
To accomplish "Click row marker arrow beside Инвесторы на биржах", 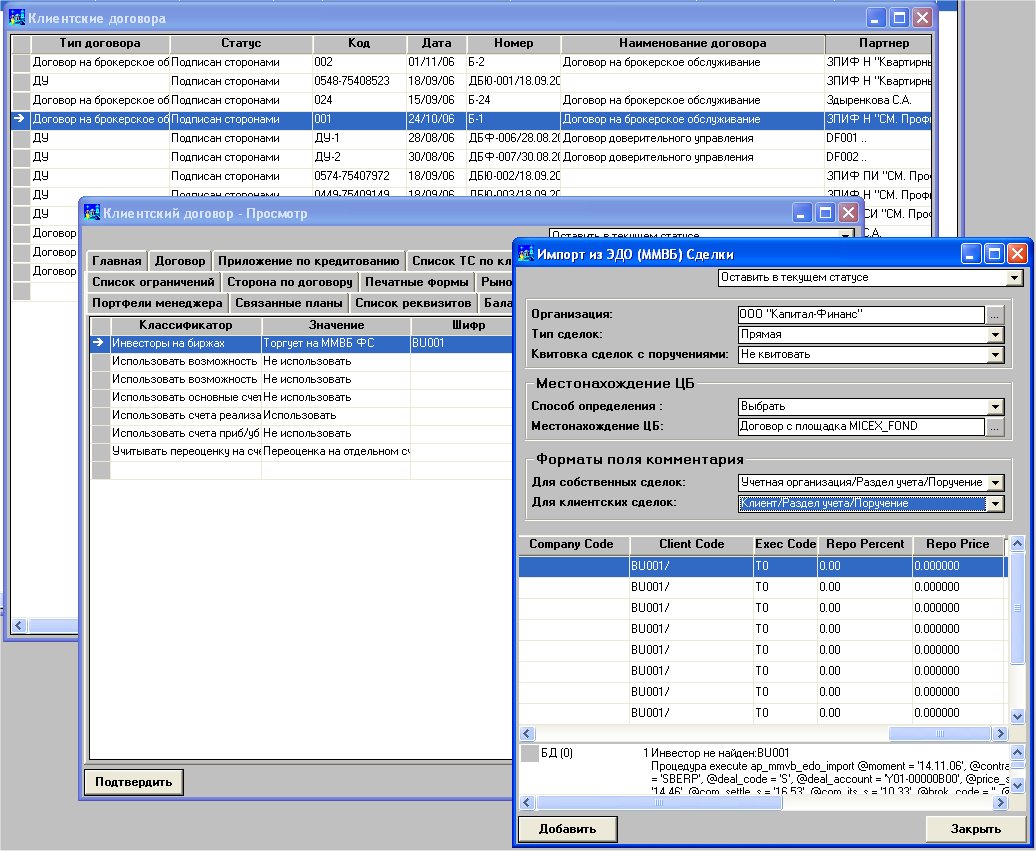I will 99,343.
